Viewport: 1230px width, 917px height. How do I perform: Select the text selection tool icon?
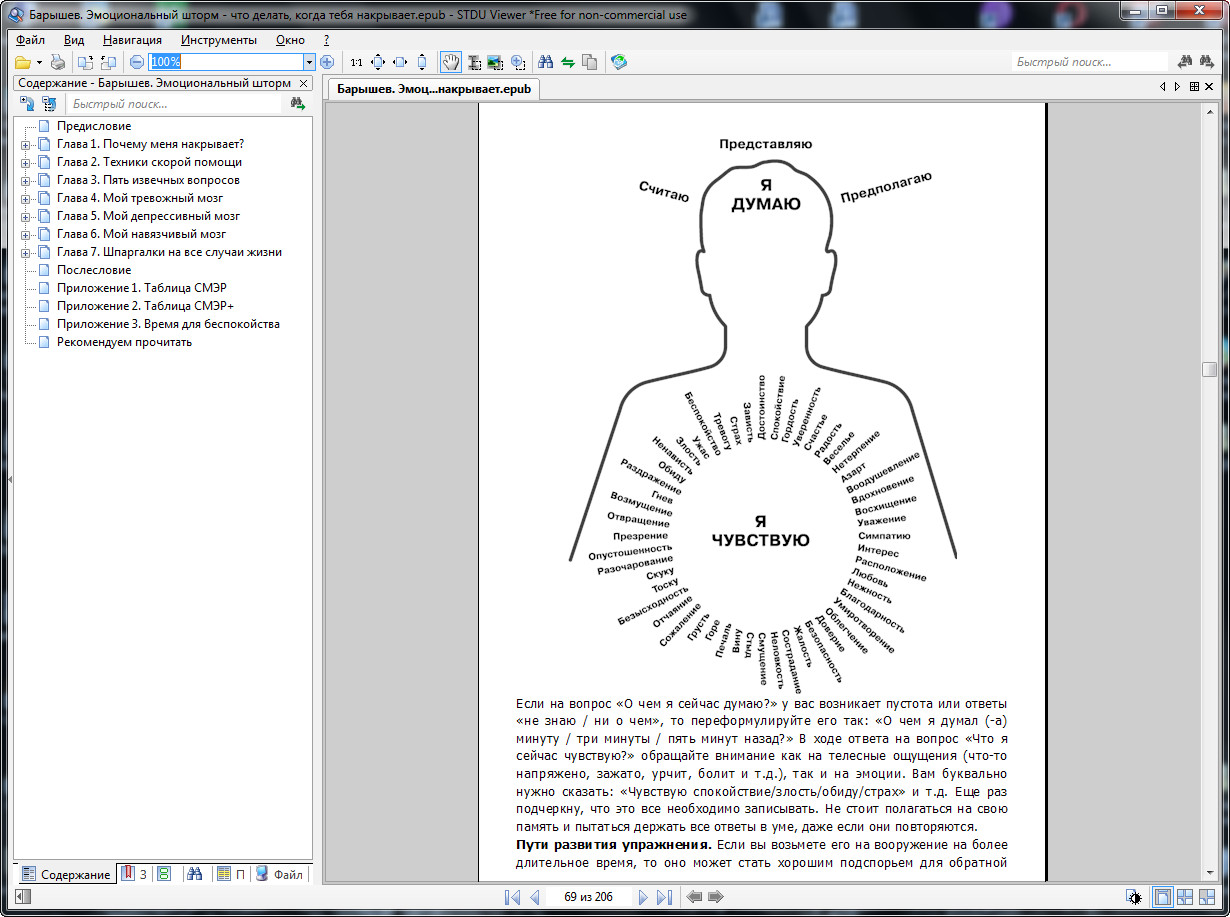pos(474,62)
